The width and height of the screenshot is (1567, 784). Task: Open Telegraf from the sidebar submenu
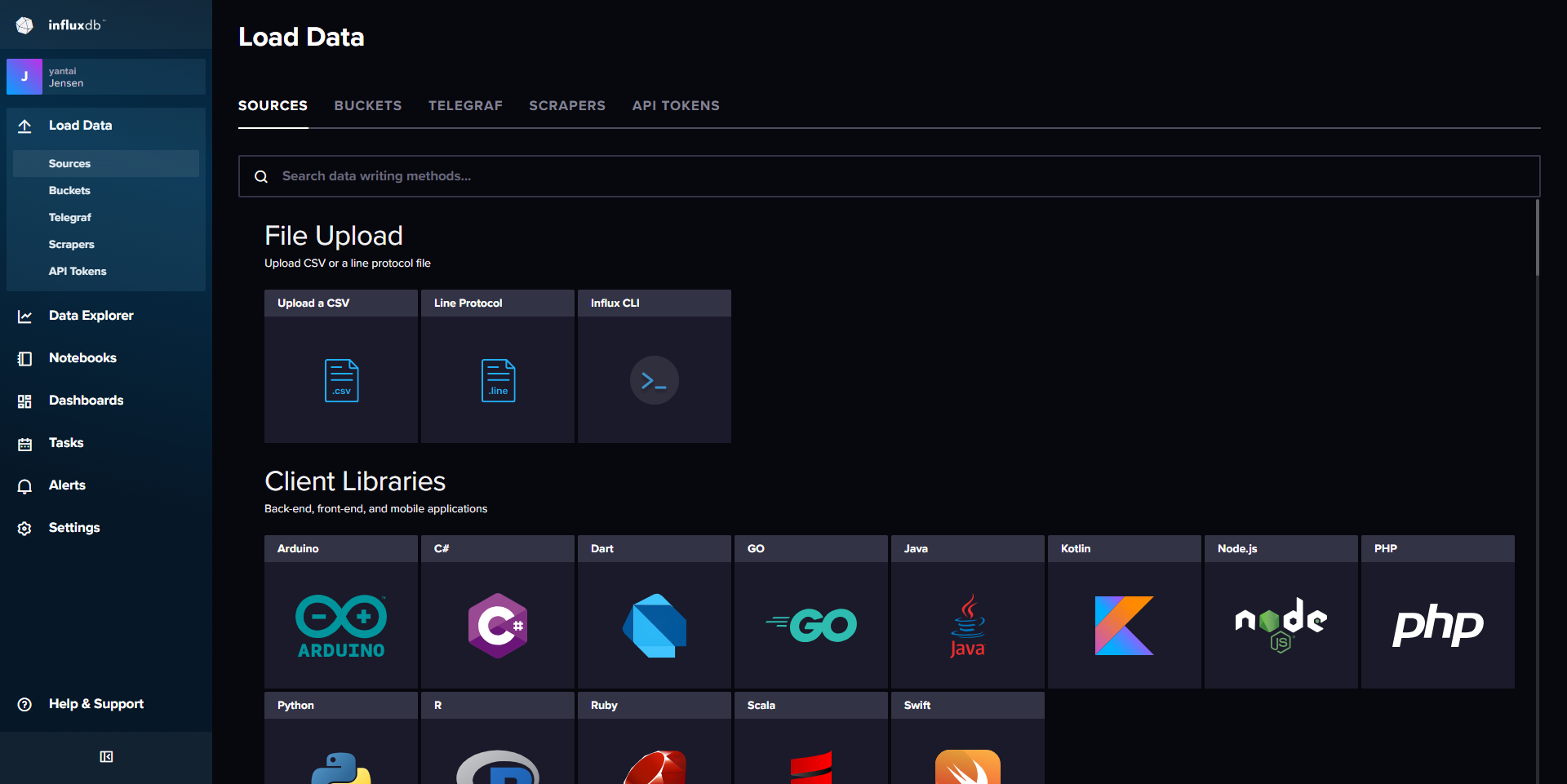click(x=70, y=218)
